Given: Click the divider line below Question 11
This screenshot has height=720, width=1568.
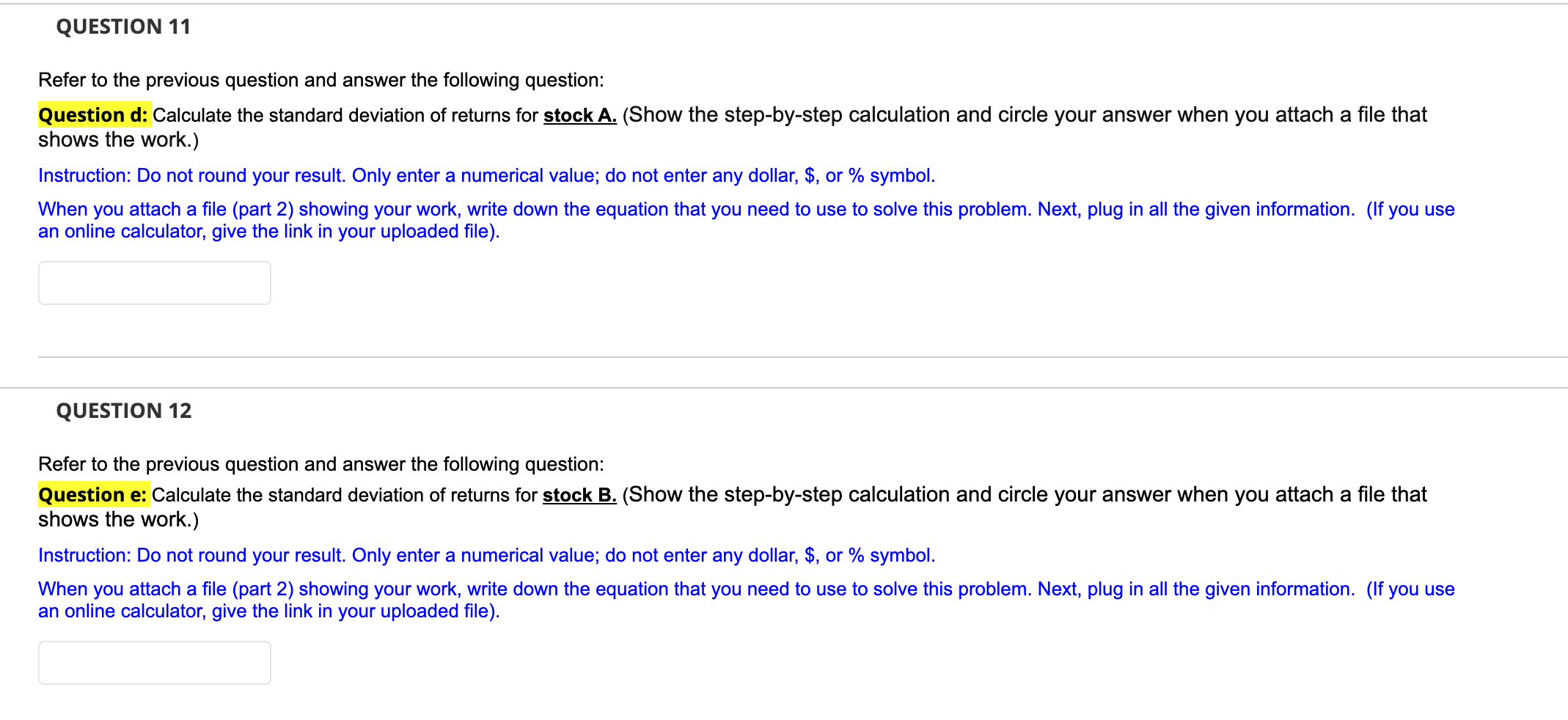Looking at the screenshot, I should tap(784, 355).
